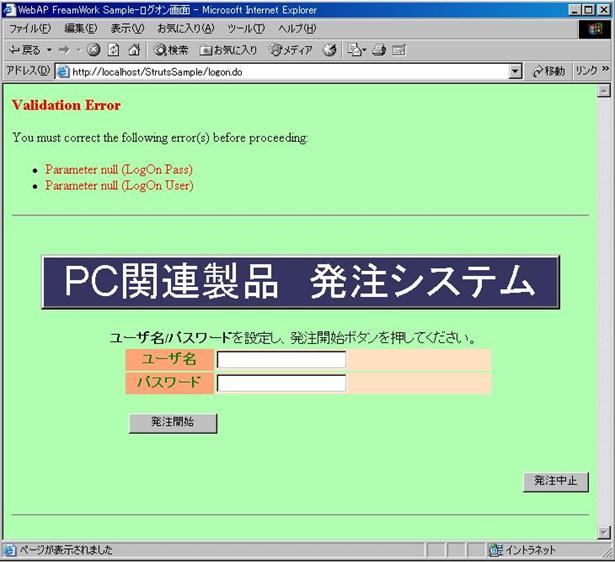Click the Print toolbar icon
615x562 pixels.
[379, 49]
